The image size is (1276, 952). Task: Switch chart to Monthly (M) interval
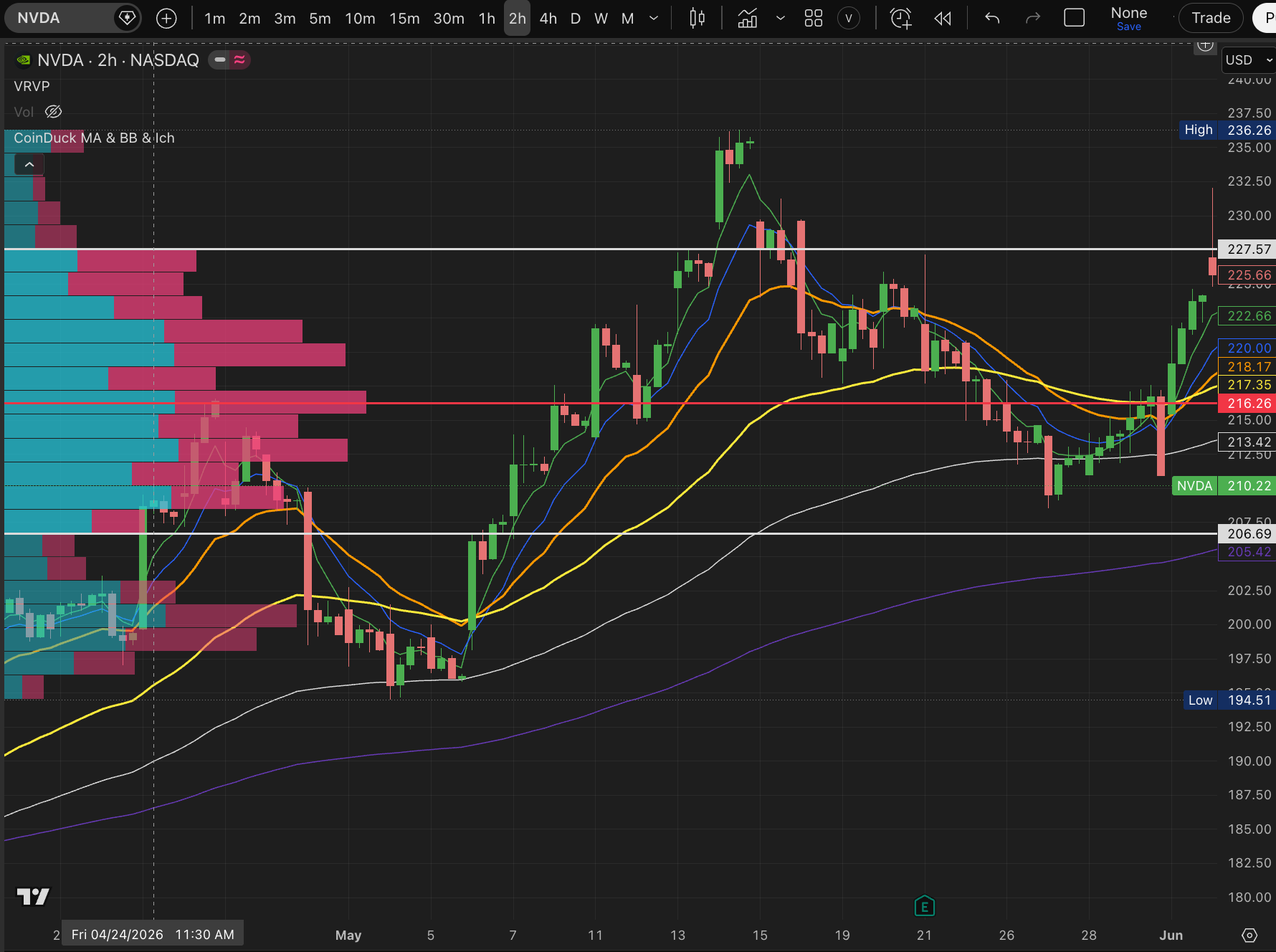pyautogui.click(x=627, y=19)
